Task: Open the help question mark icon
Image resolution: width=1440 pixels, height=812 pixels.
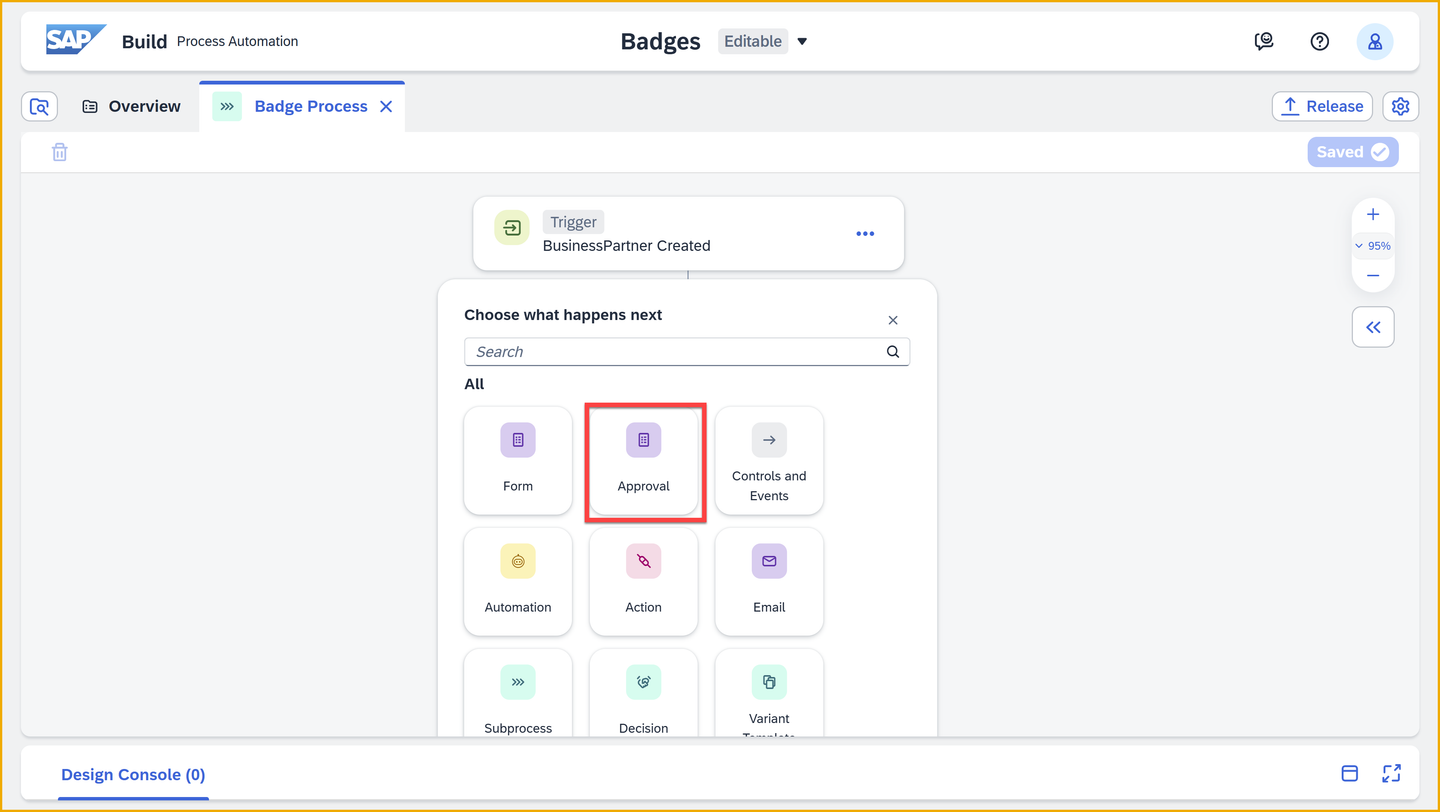Action: [x=1320, y=41]
